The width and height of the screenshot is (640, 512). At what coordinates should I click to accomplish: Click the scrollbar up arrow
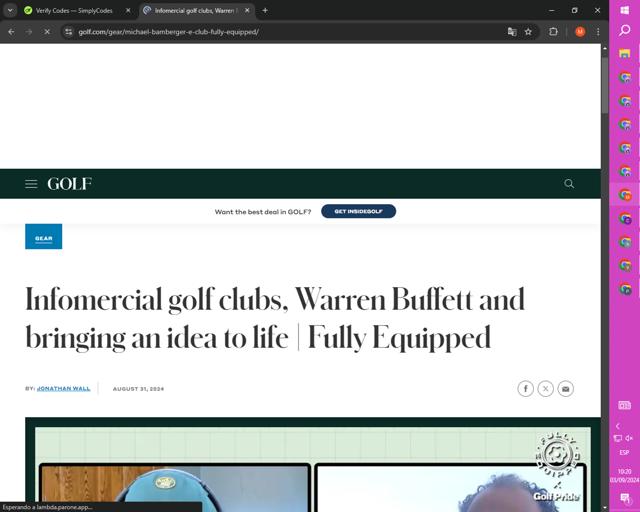604,48
